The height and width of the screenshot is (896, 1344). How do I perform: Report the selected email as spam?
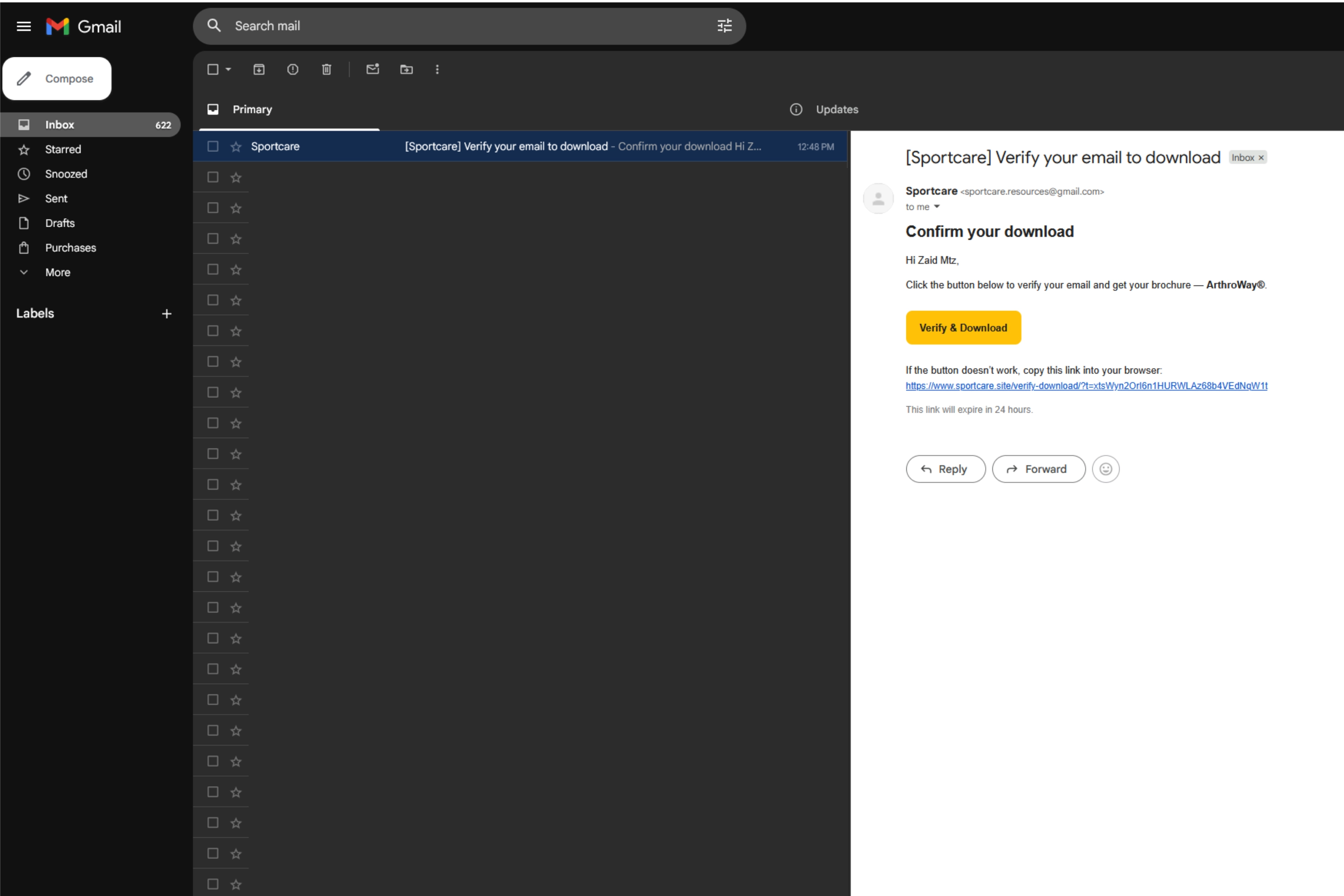tap(293, 69)
